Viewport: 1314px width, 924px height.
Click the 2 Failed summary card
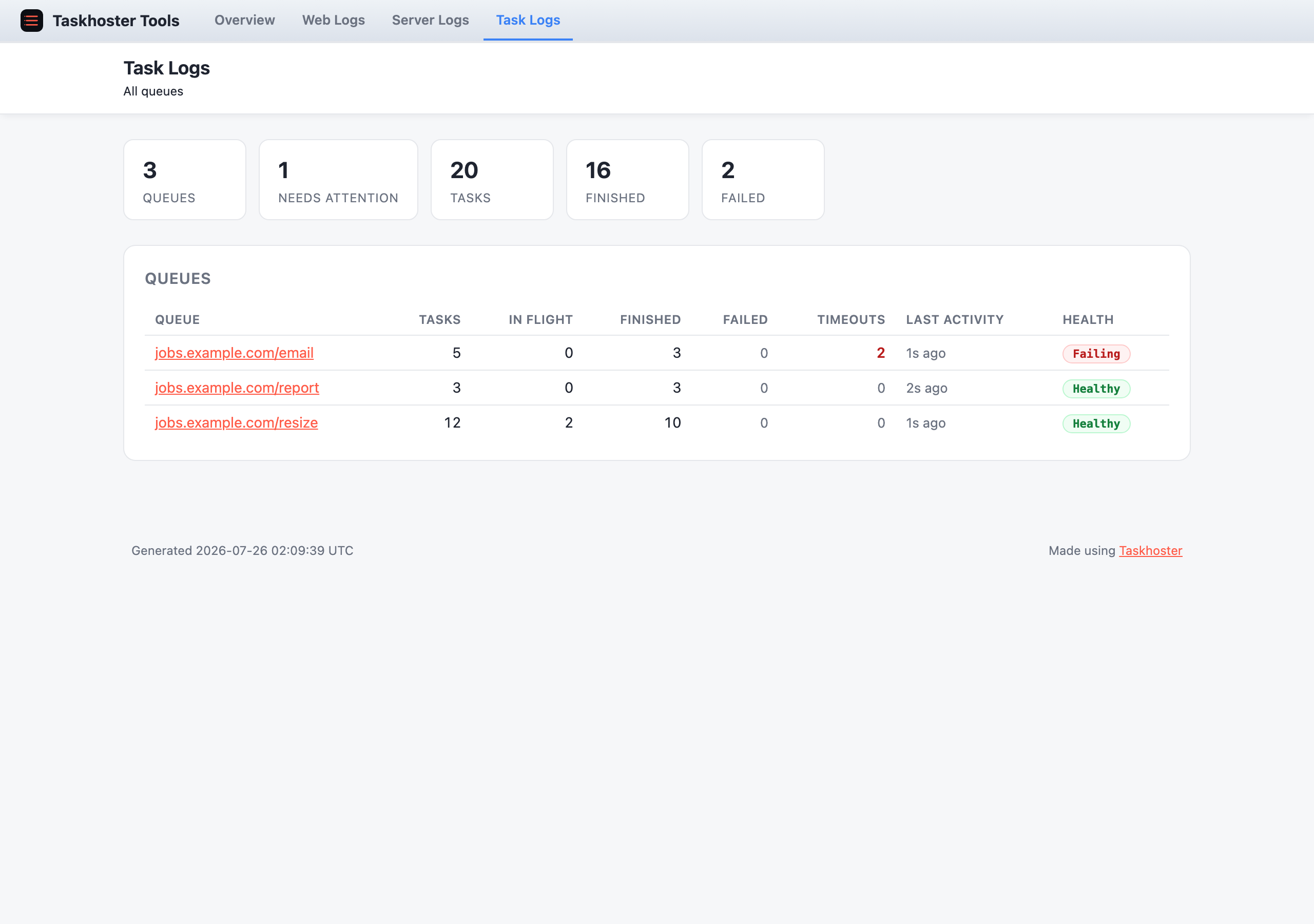(763, 180)
